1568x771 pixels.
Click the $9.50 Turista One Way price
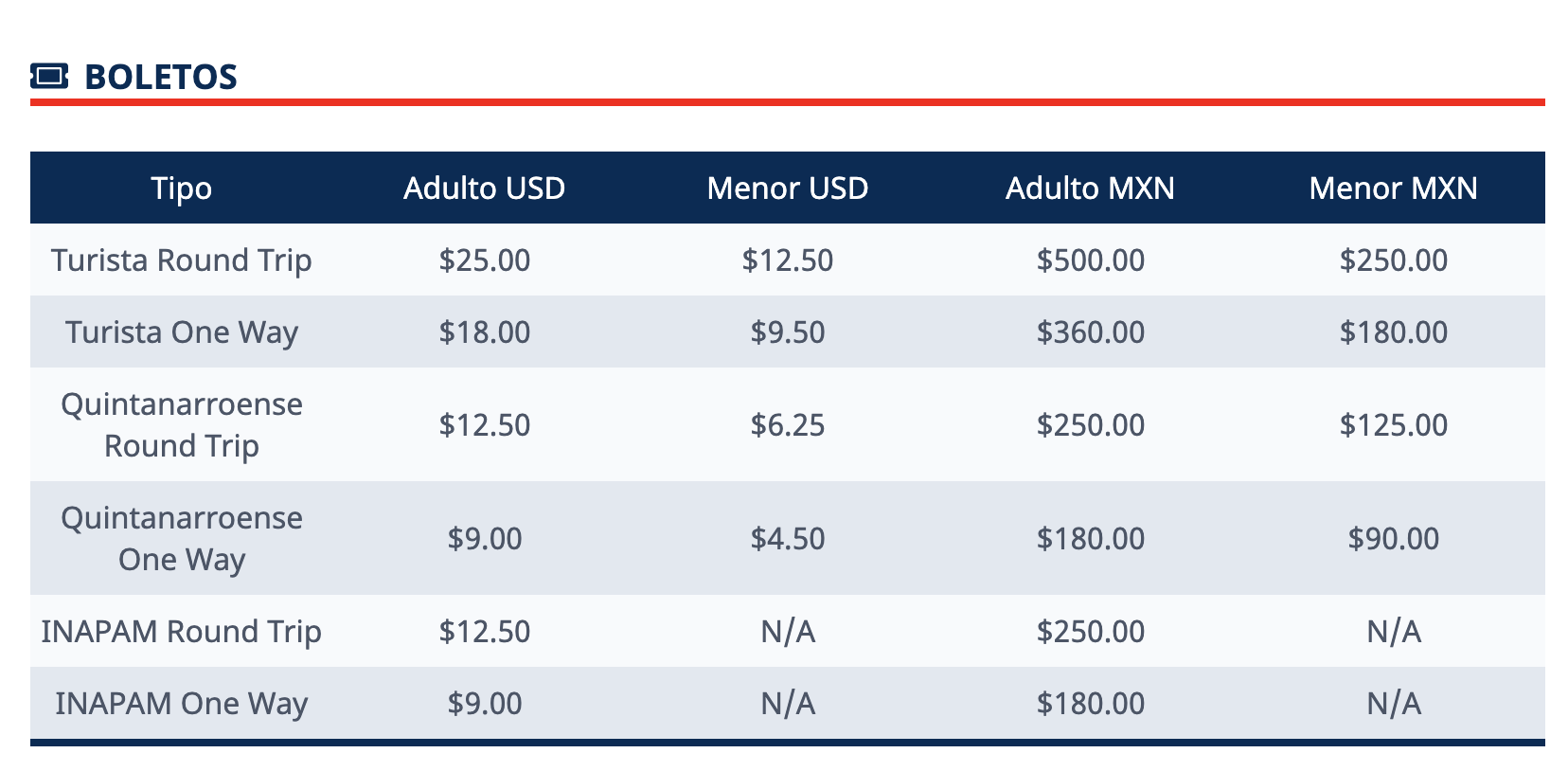pos(788,332)
